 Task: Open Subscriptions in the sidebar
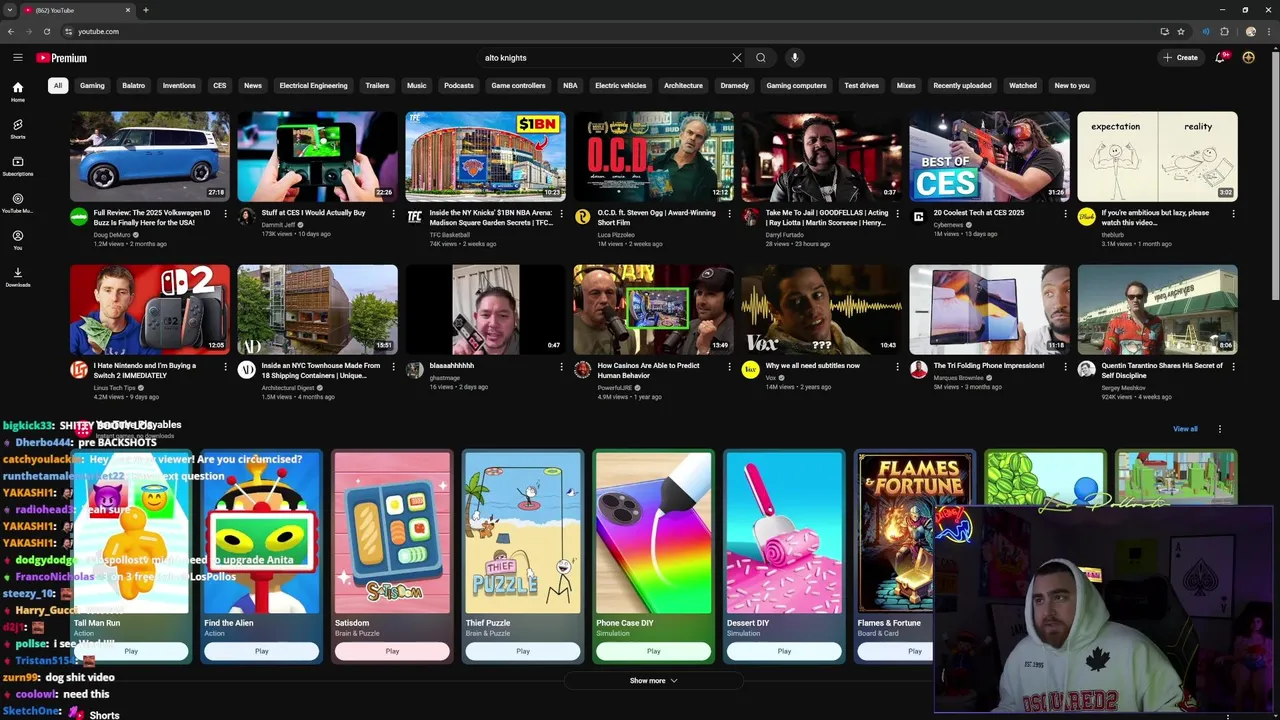pos(18,166)
